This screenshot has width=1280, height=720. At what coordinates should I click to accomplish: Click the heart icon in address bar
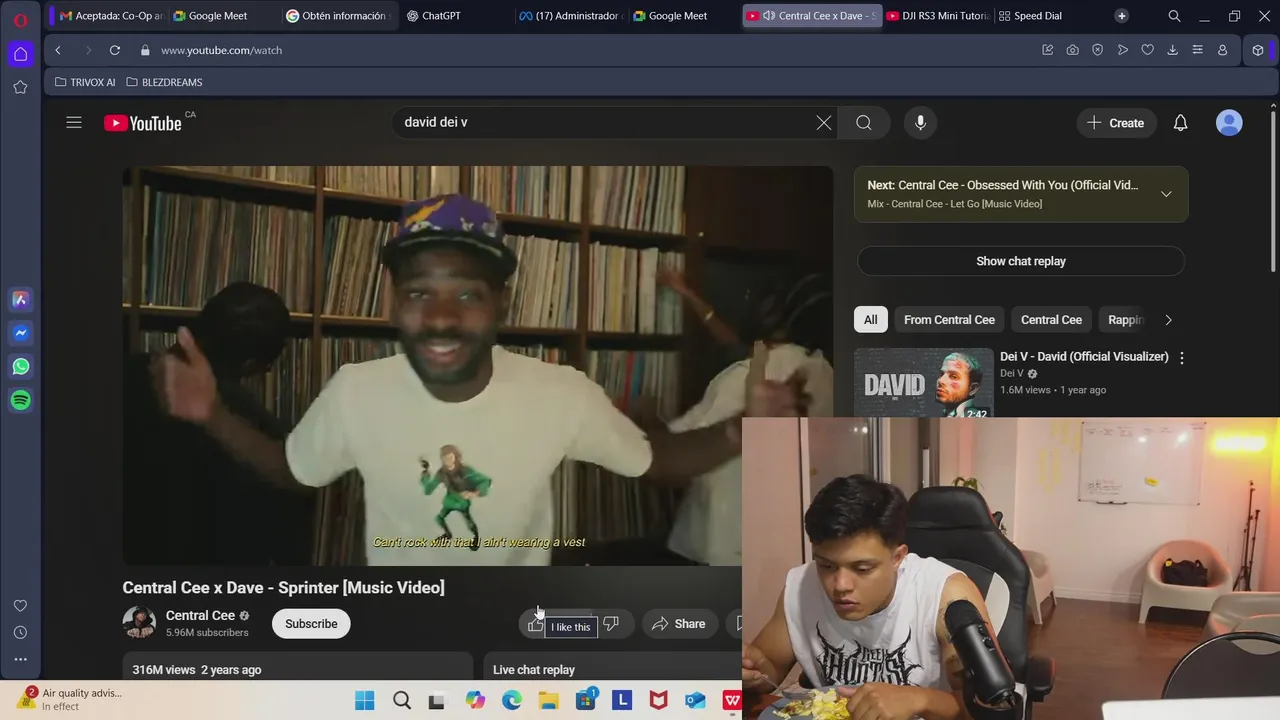pyautogui.click(x=1147, y=50)
